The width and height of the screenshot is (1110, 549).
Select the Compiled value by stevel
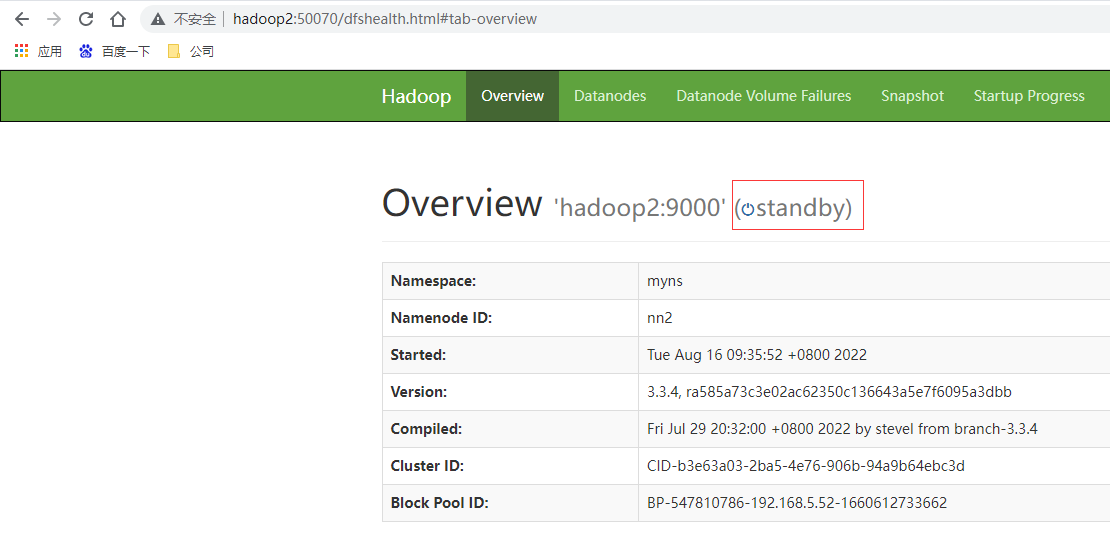pyautogui.click(x=842, y=429)
